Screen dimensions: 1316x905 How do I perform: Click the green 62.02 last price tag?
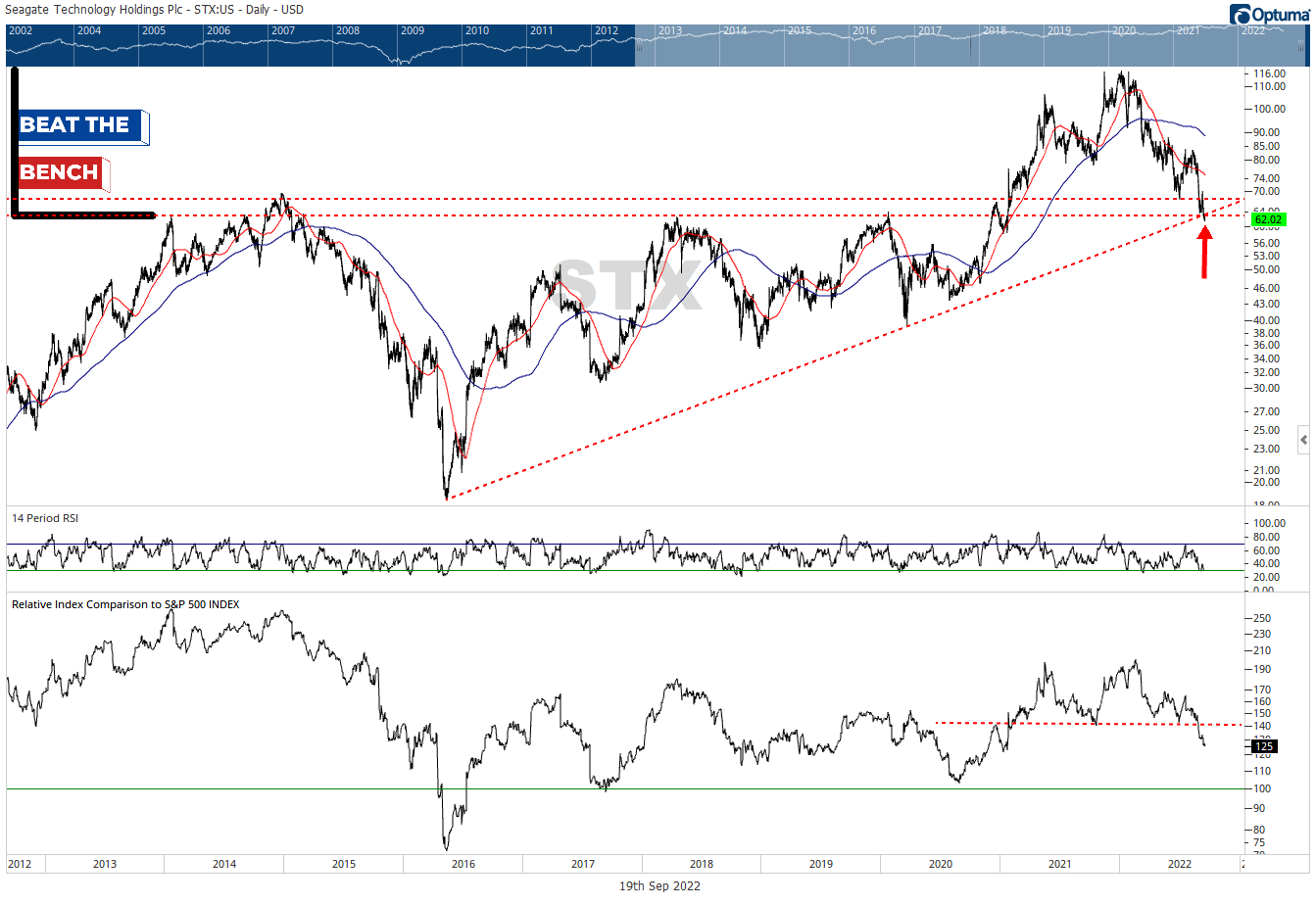click(1268, 220)
